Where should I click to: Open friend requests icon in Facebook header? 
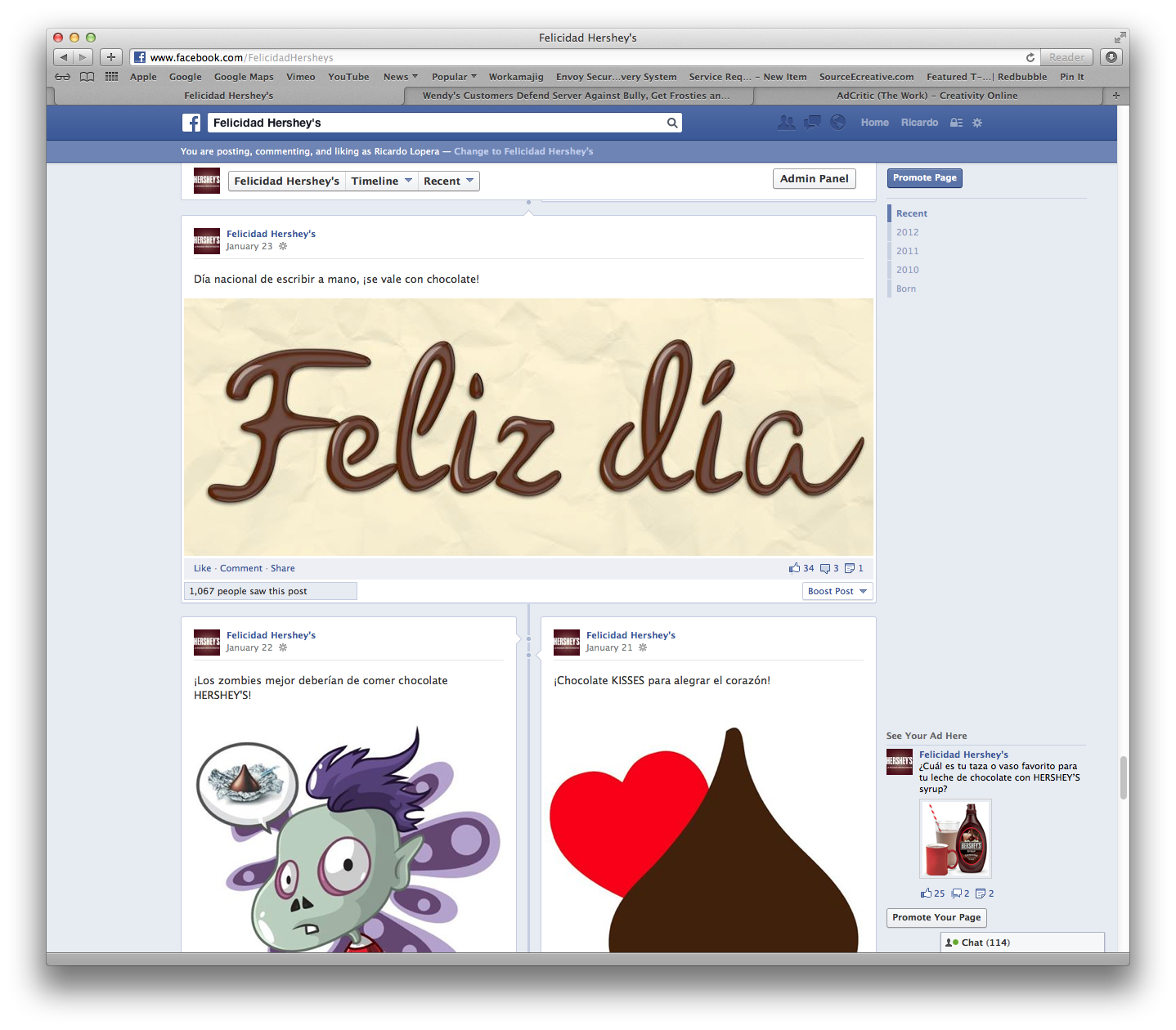(786, 123)
